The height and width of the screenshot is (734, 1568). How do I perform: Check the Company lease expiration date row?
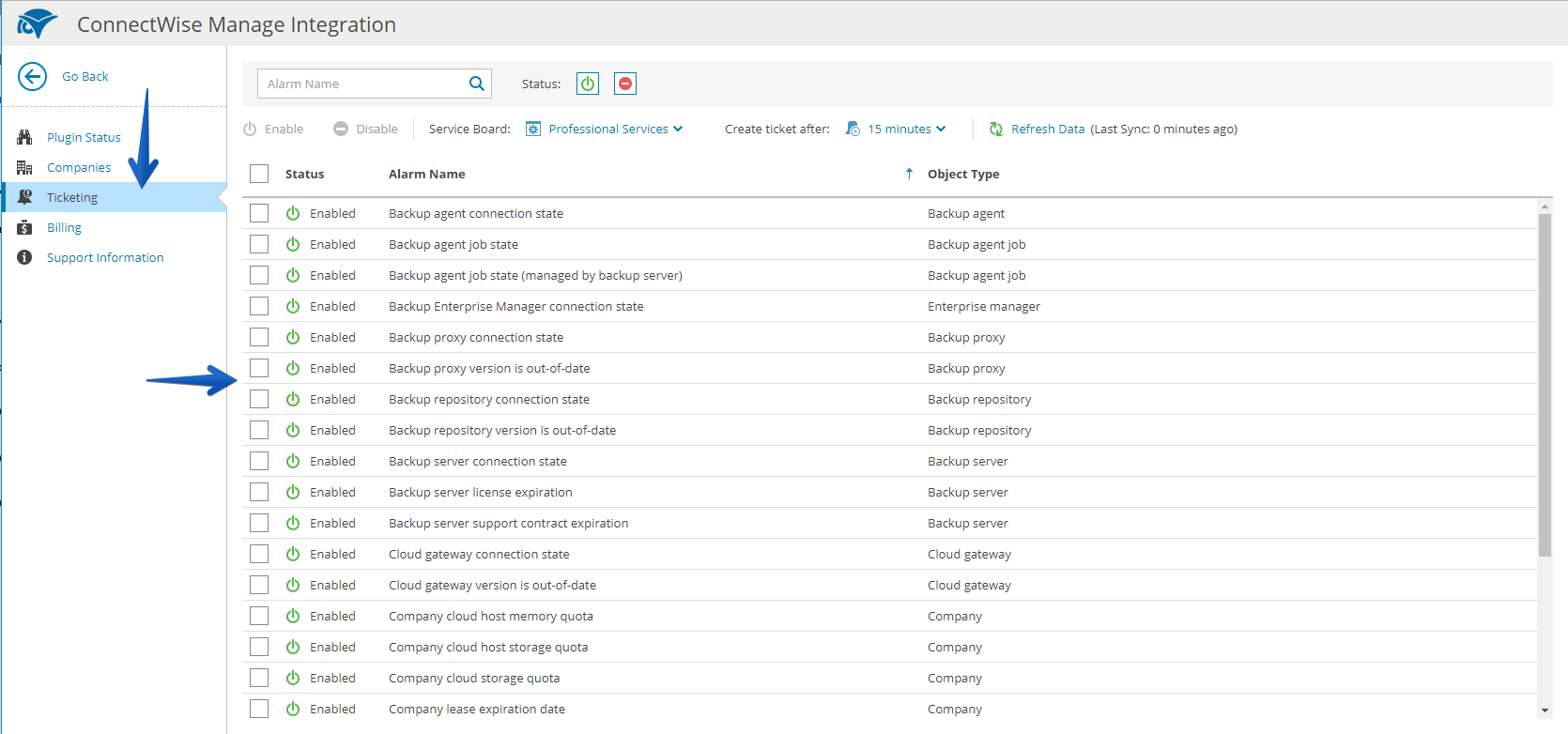pyautogui.click(x=259, y=709)
